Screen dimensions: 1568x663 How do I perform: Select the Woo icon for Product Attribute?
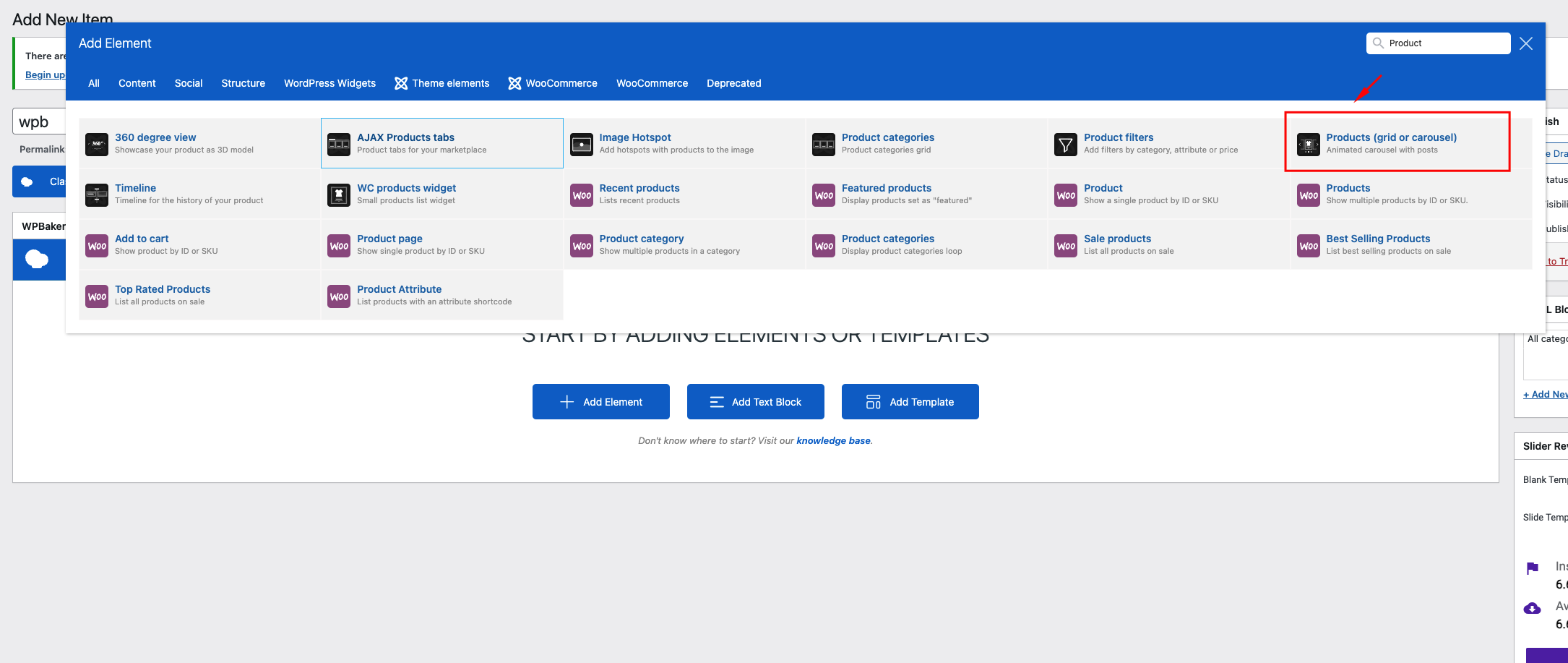click(339, 296)
